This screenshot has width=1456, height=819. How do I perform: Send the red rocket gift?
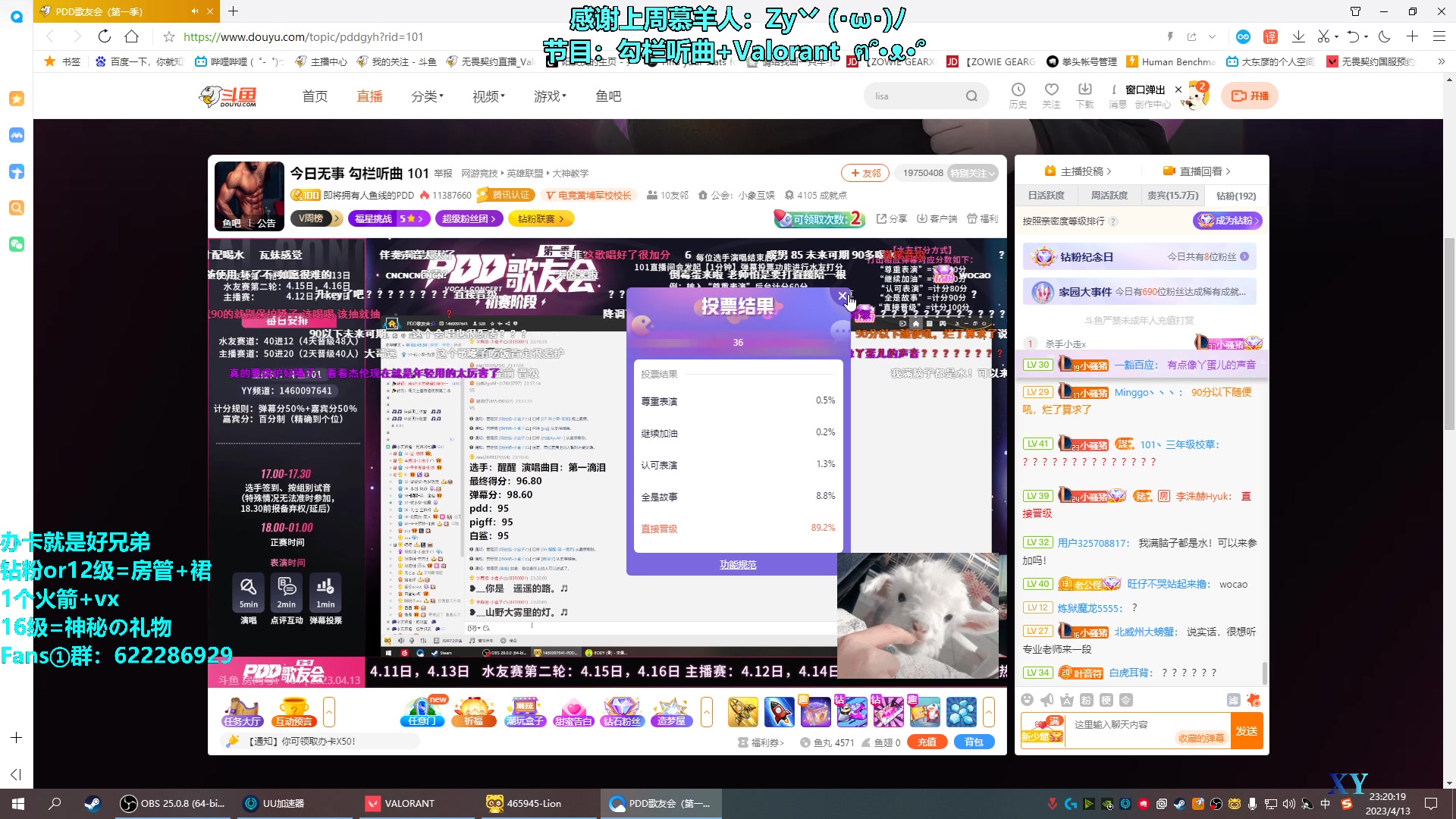779,712
